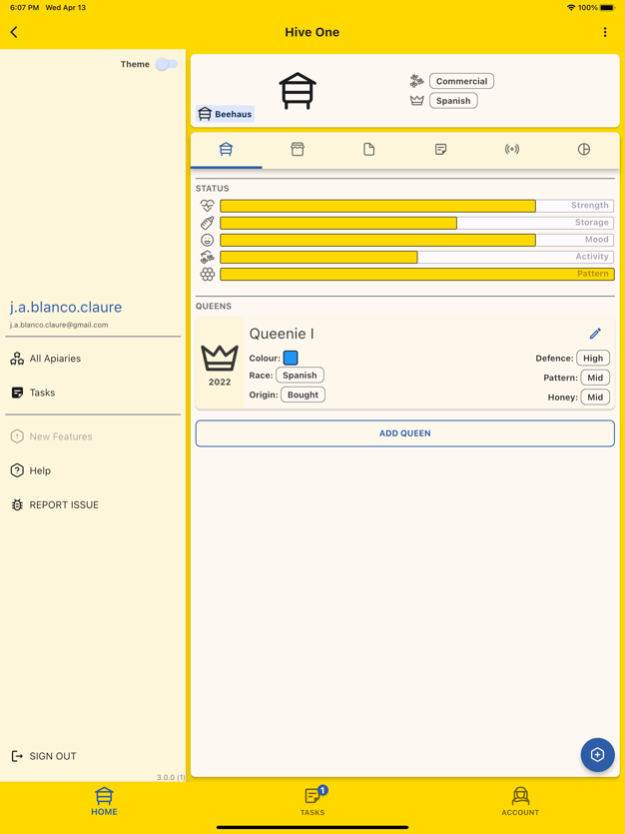The height and width of the screenshot is (834, 625).
Task: Go to HOME in bottom navigation
Action: coord(104,802)
